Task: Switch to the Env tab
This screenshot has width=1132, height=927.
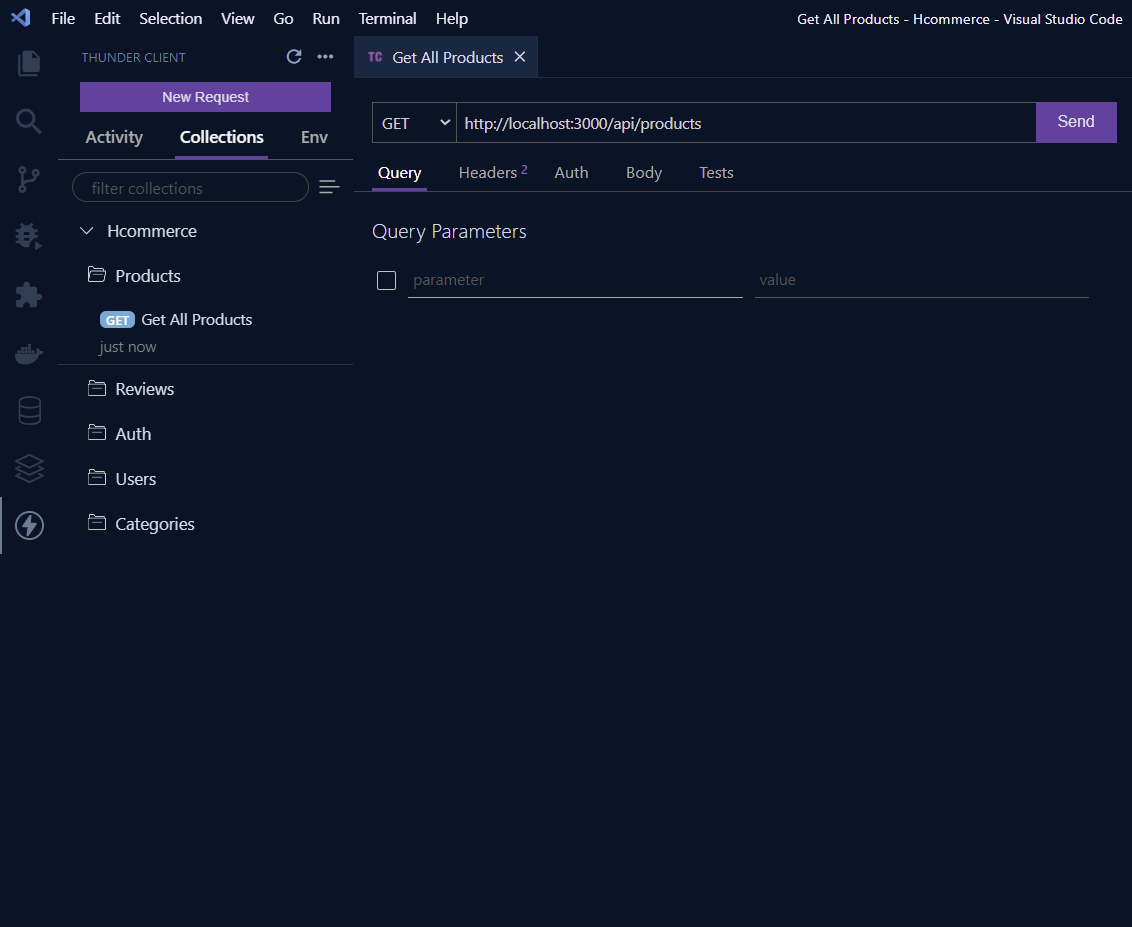Action: (x=314, y=137)
